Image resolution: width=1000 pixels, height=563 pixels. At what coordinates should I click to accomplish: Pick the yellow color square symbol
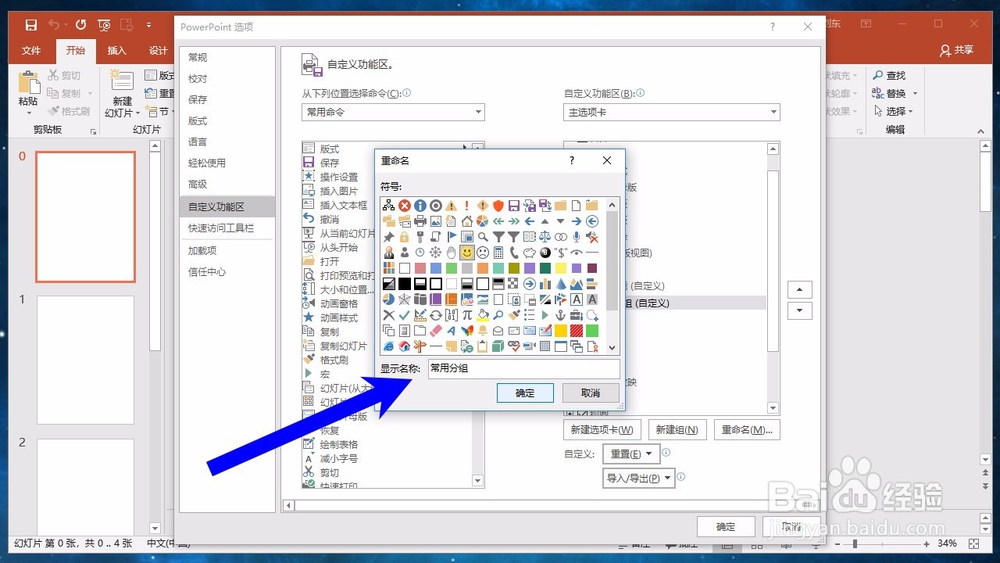(561, 268)
